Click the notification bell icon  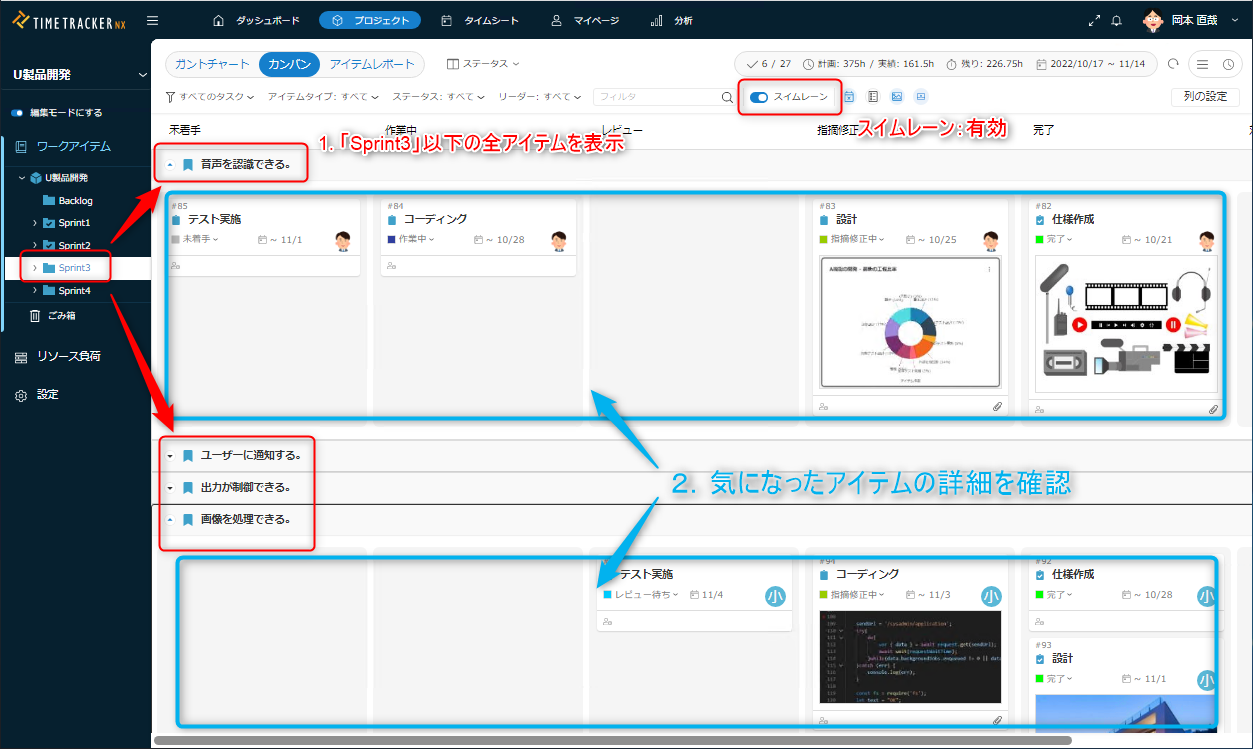pos(1116,21)
